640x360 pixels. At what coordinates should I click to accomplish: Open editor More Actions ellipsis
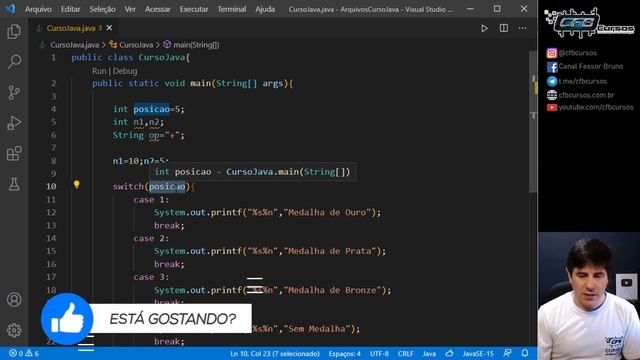click(522, 28)
